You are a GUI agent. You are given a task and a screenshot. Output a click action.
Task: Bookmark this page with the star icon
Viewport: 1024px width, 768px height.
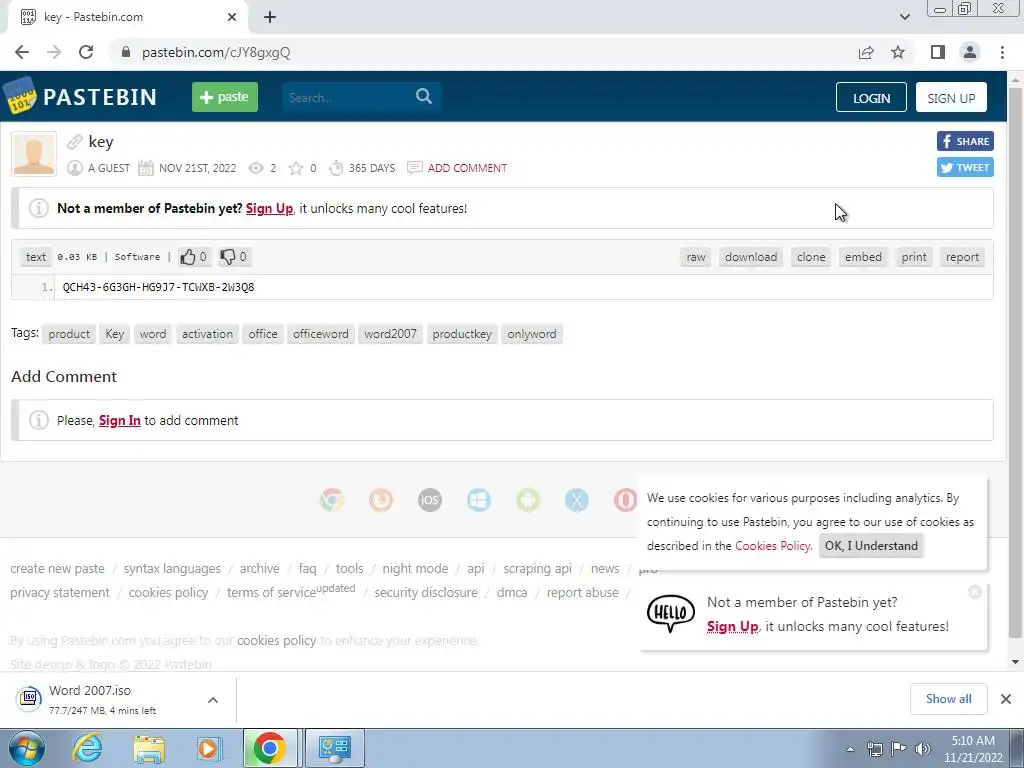click(x=898, y=52)
